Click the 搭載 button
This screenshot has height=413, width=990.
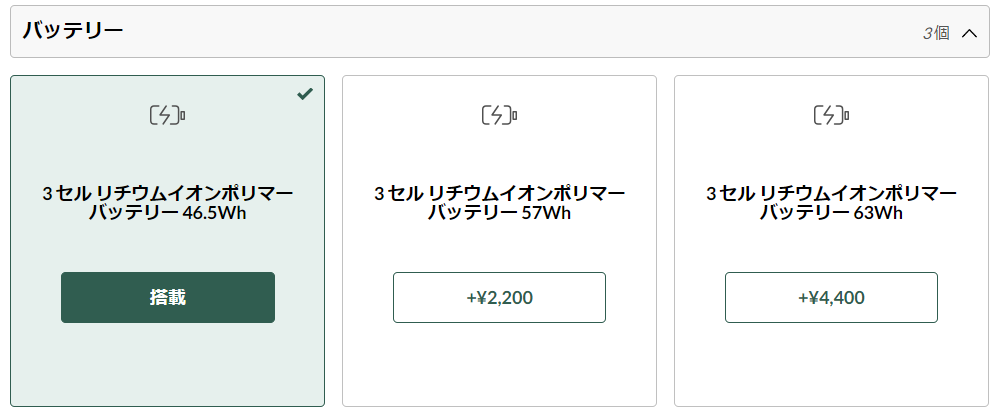(x=168, y=297)
